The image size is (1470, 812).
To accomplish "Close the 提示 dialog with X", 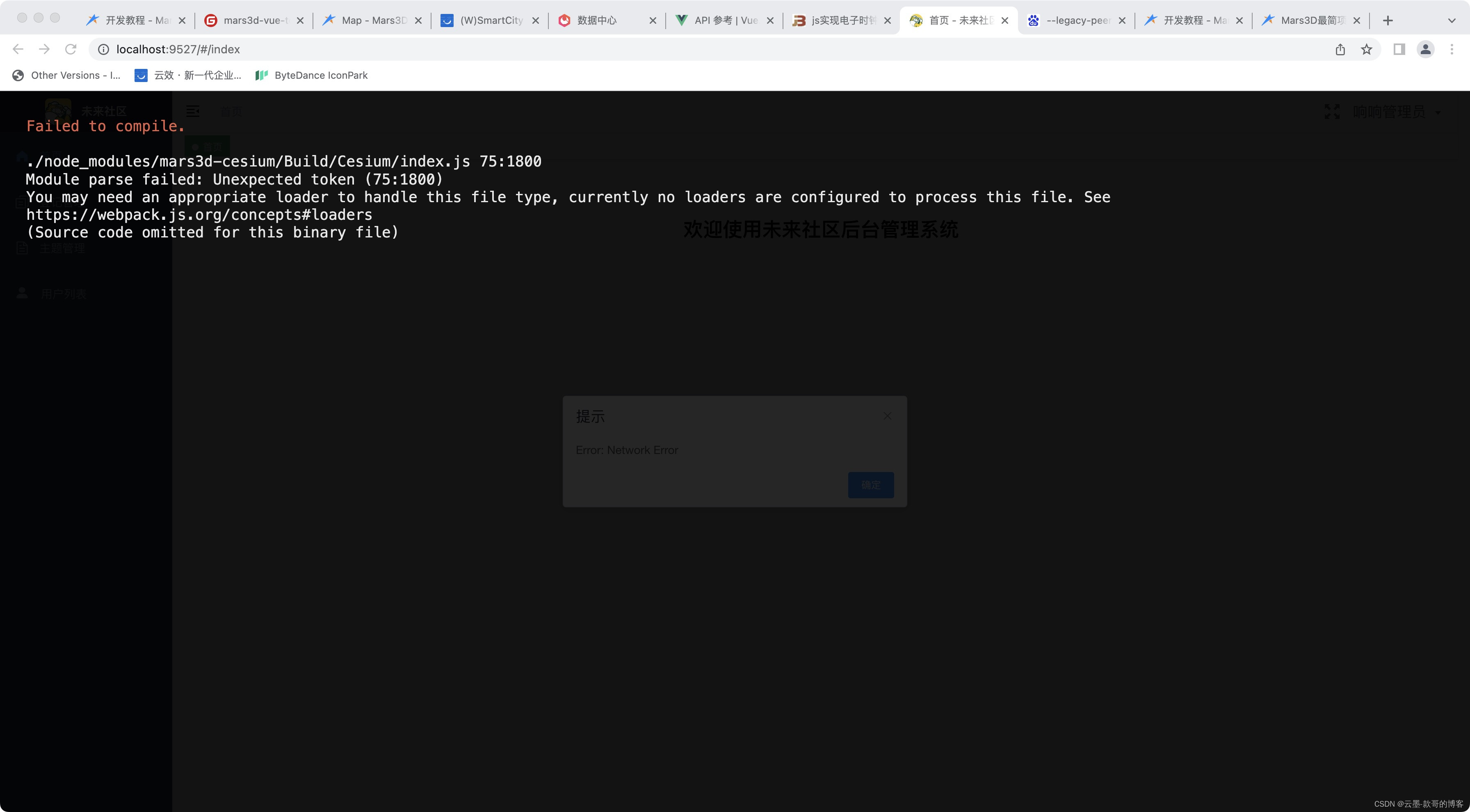I will tap(887, 416).
